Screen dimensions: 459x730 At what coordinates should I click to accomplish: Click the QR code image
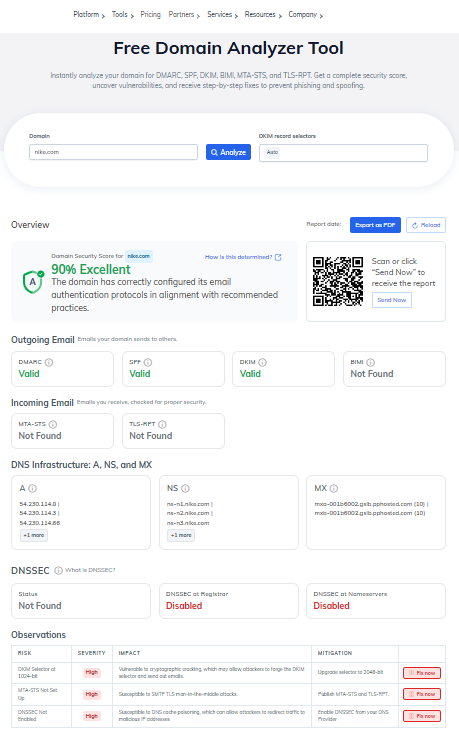(338, 281)
